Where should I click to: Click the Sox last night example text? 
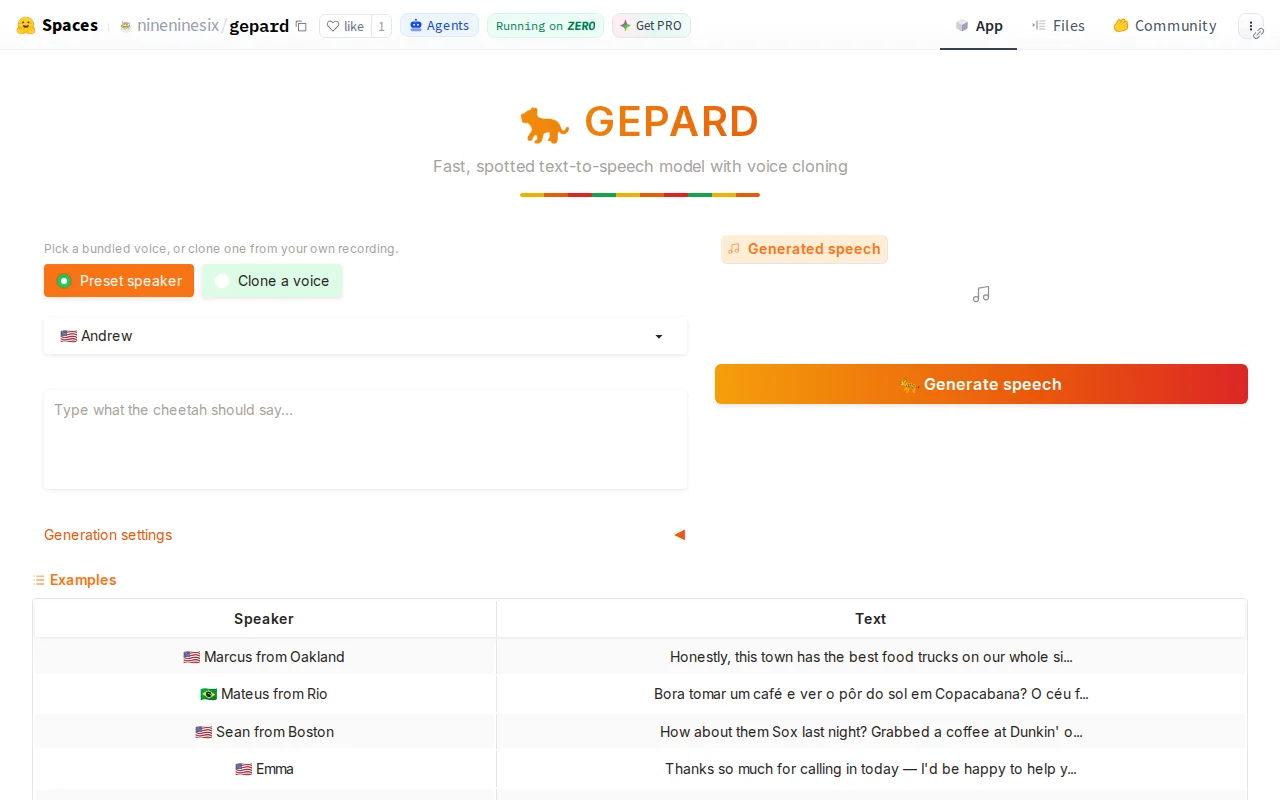[871, 732]
